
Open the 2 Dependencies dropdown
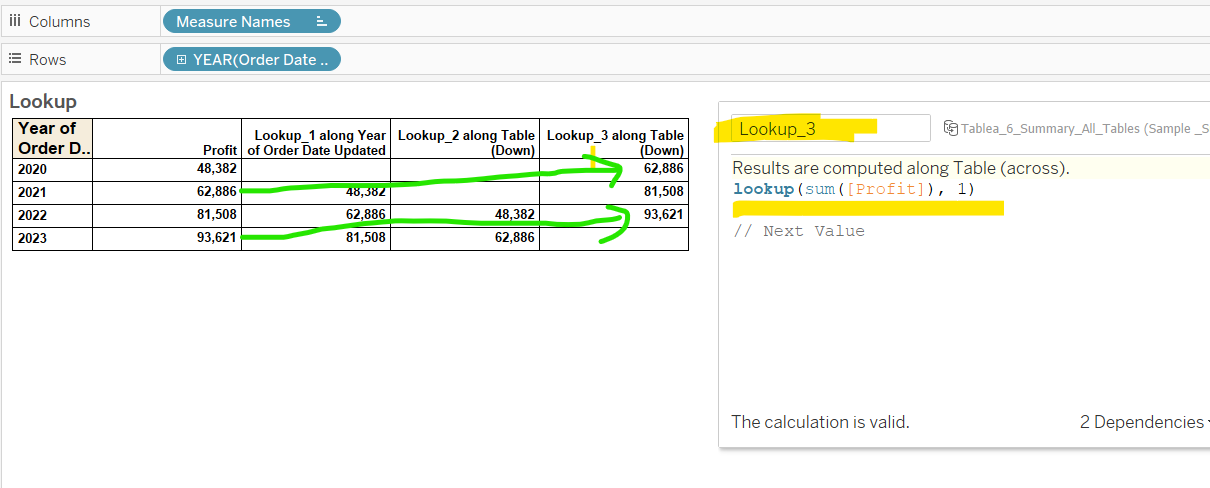point(1144,422)
